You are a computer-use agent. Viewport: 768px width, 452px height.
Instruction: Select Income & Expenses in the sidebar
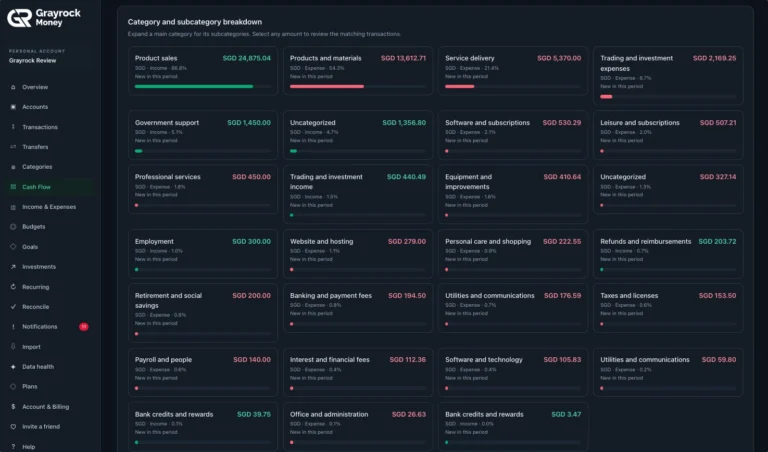pyautogui.click(x=49, y=207)
